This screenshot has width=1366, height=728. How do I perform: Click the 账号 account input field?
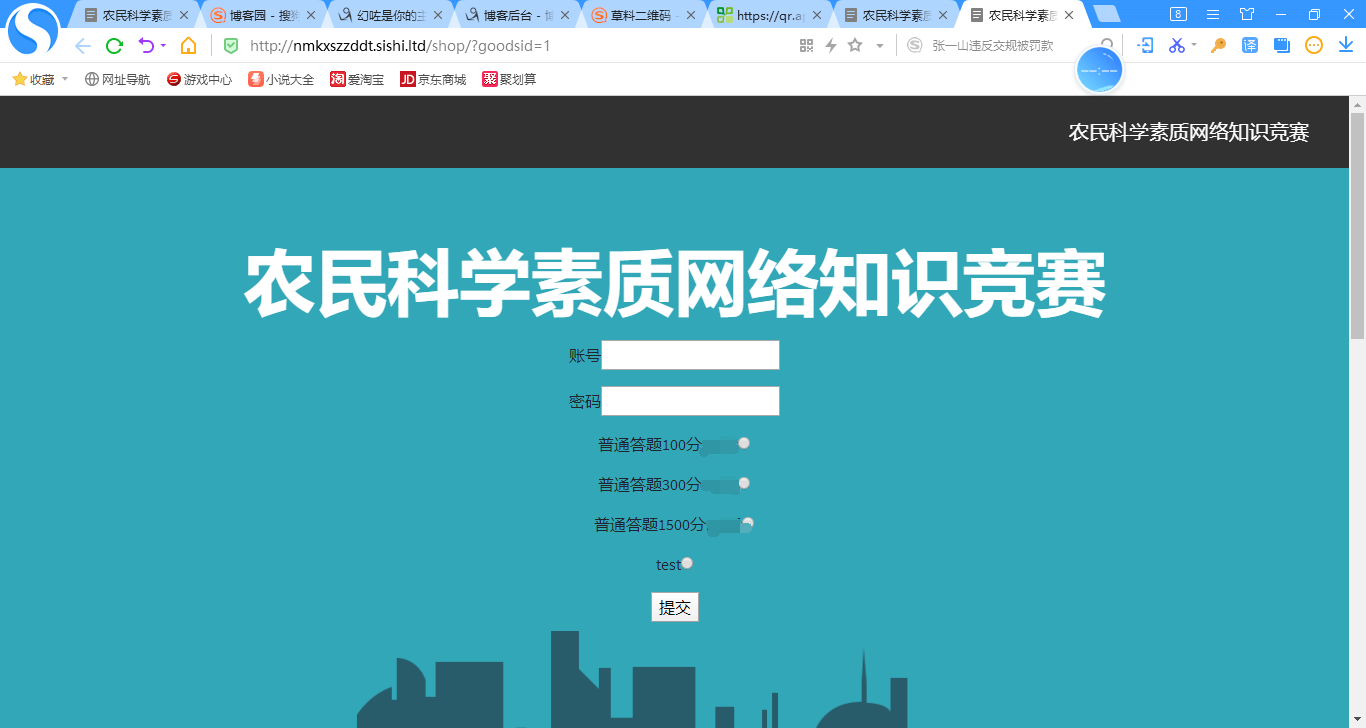pos(690,354)
